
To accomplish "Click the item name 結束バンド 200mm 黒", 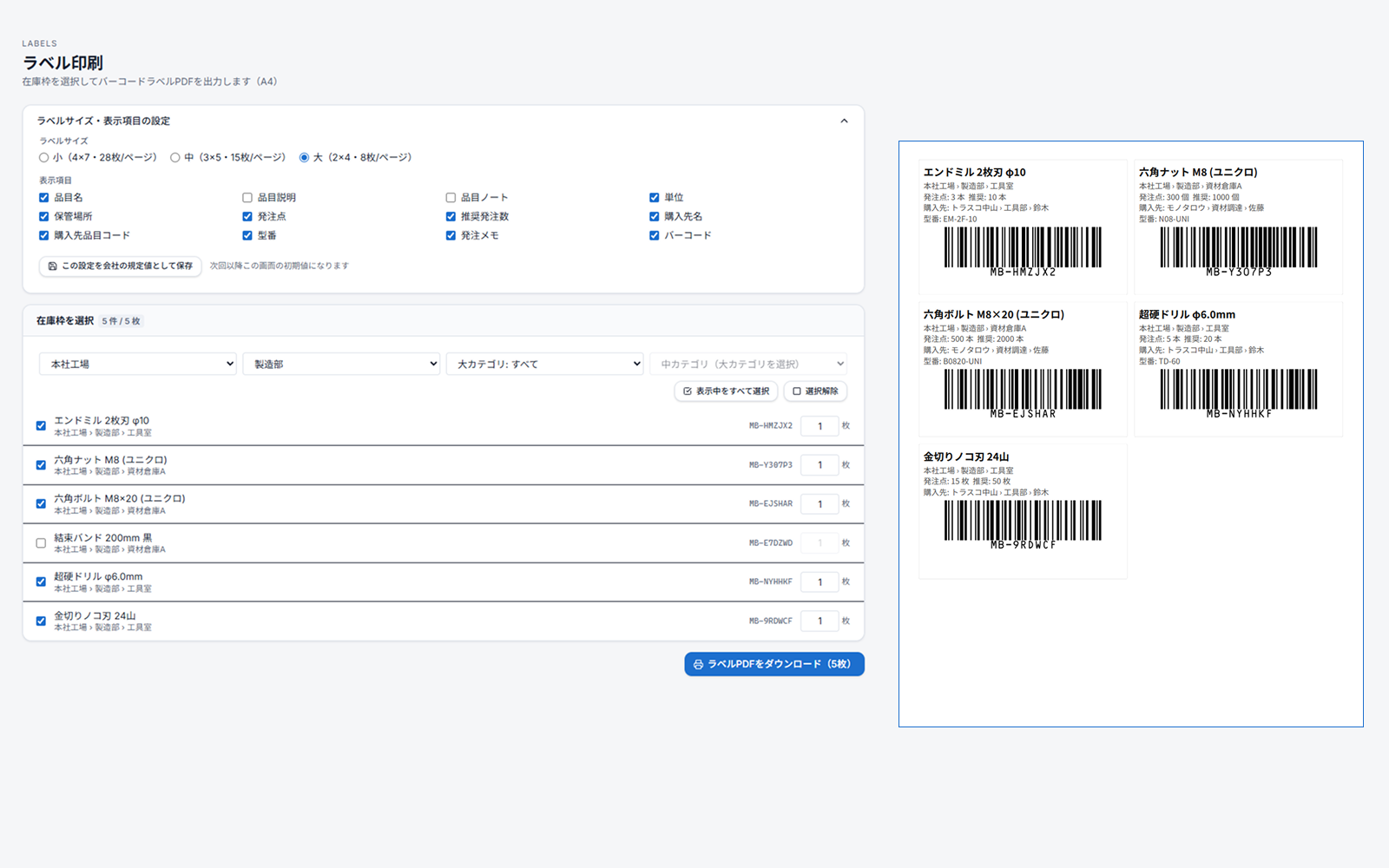I will click(103, 538).
